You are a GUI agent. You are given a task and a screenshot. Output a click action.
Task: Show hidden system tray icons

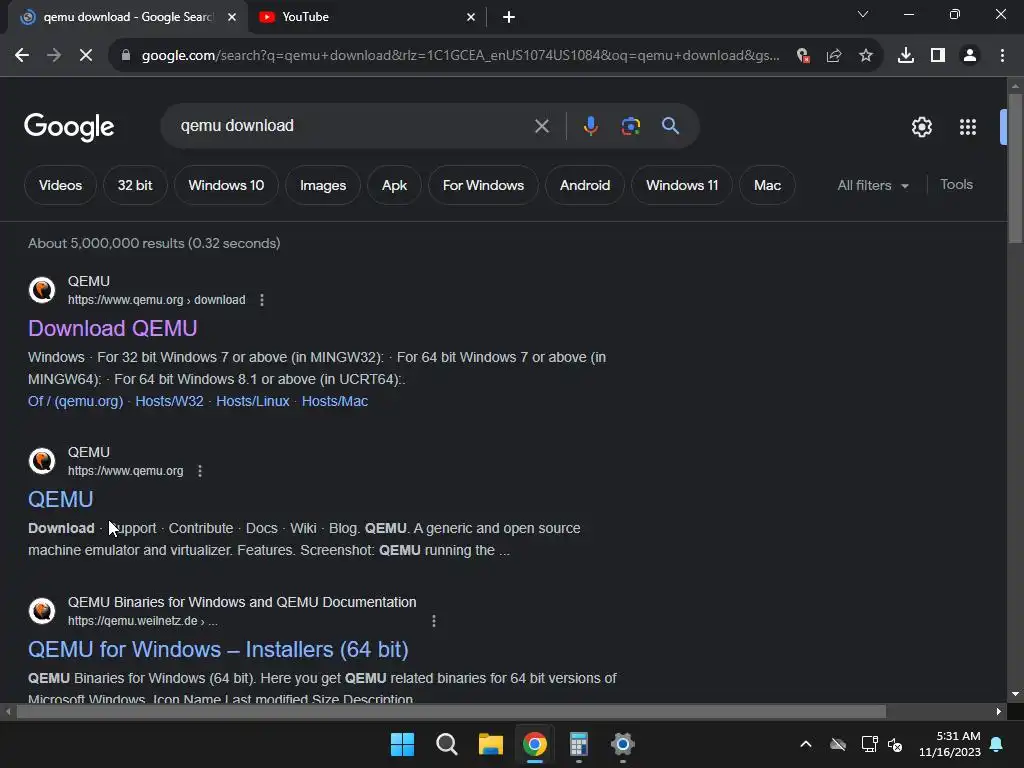click(x=806, y=744)
